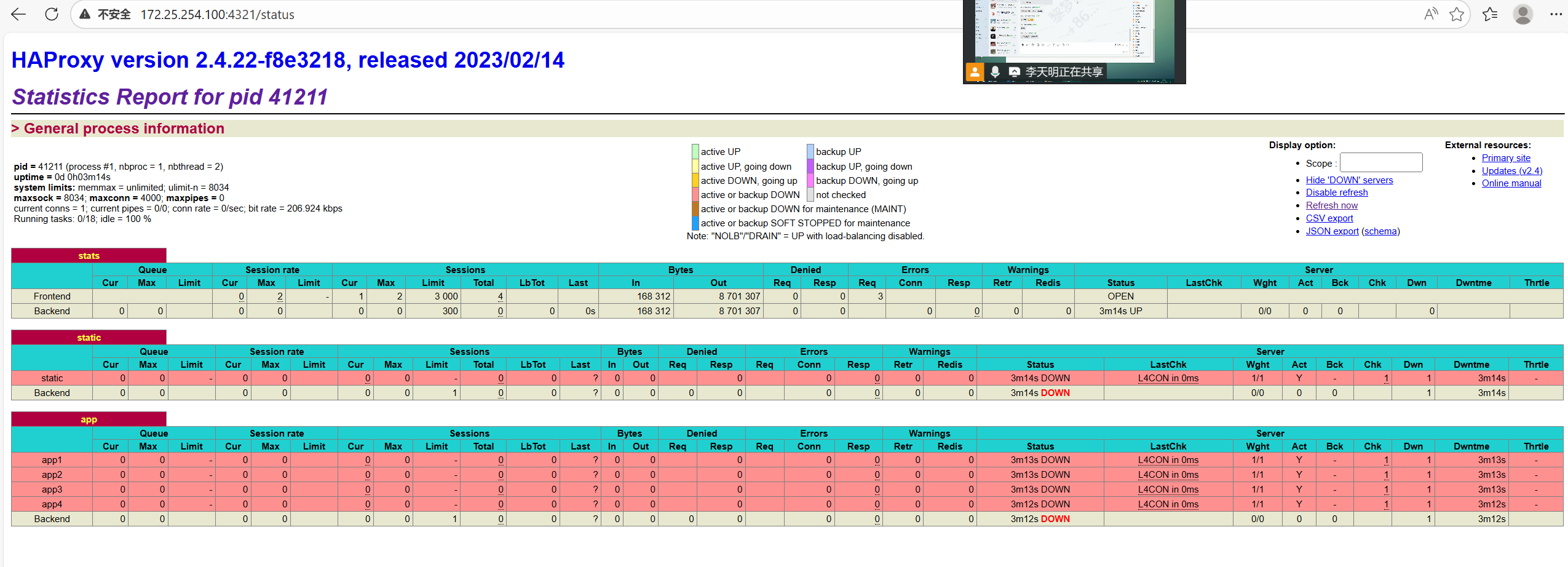Click the static server row name
This screenshot has height=567, width=1568.
coord(52,378)
